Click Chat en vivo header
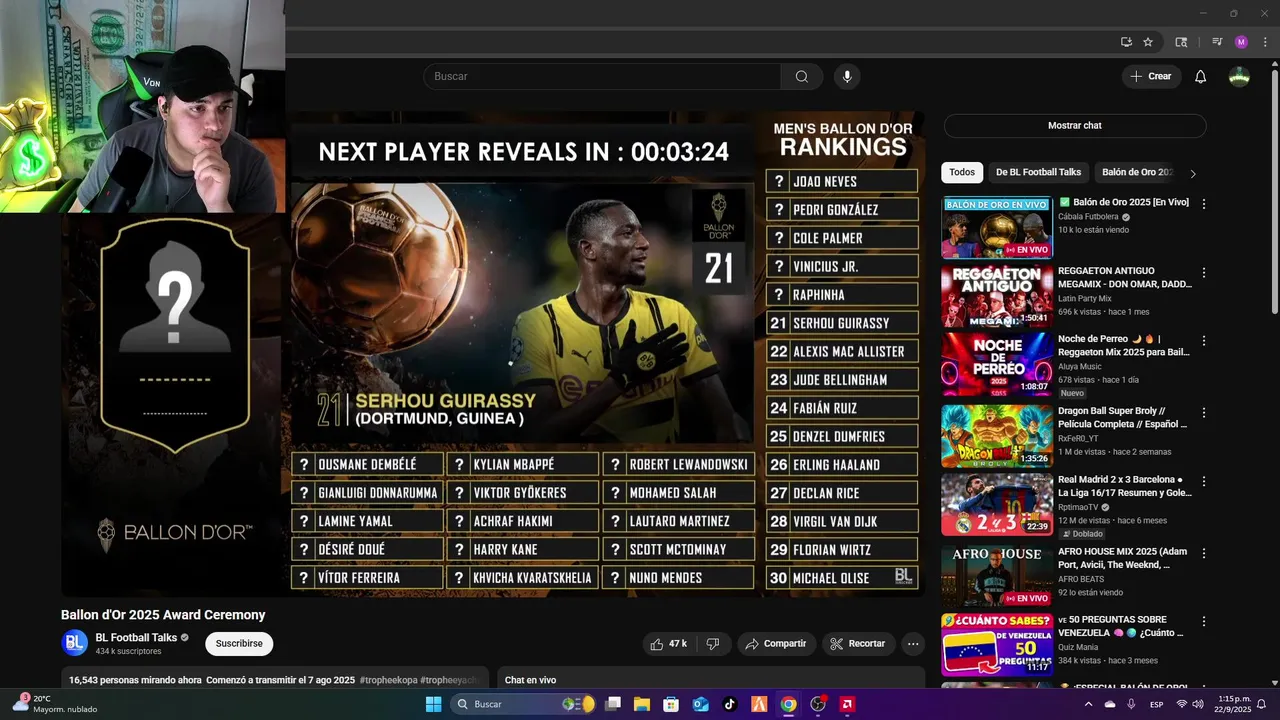 tap(530, 680)
